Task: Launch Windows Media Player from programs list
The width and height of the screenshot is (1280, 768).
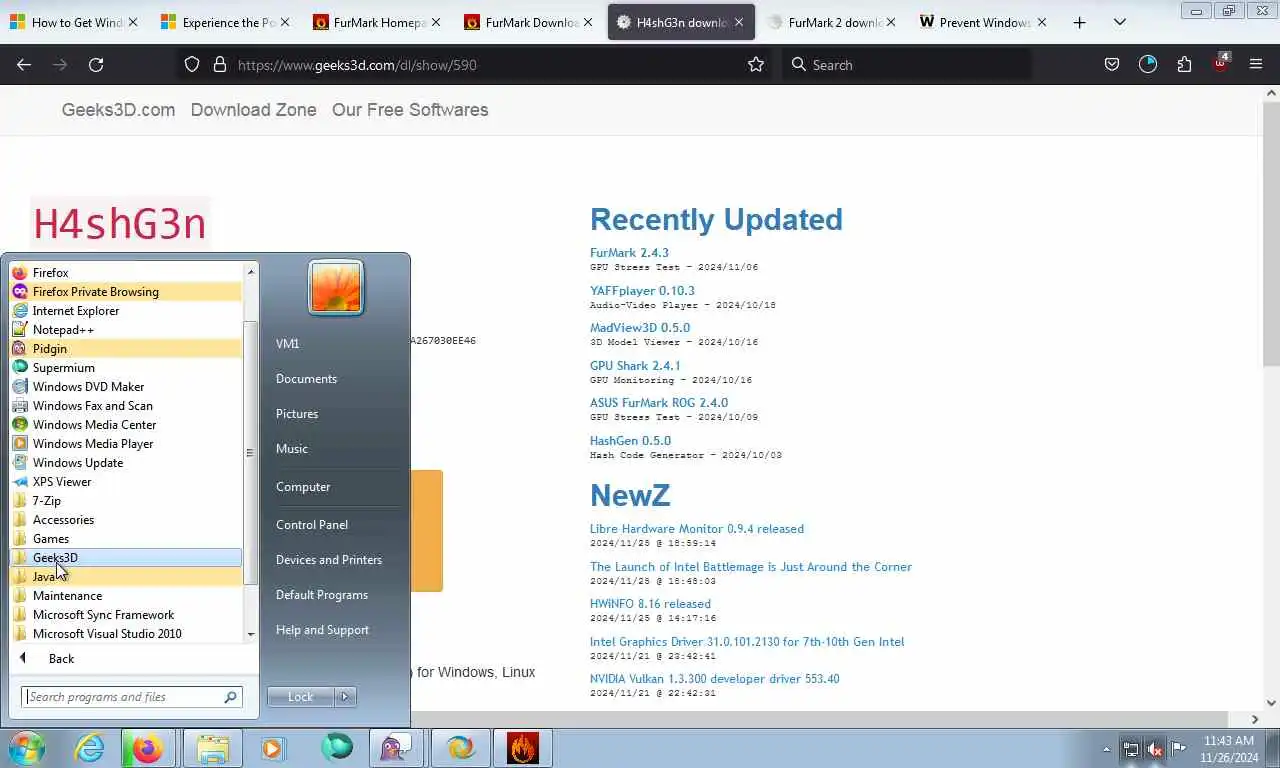Action: click(125, 444)
